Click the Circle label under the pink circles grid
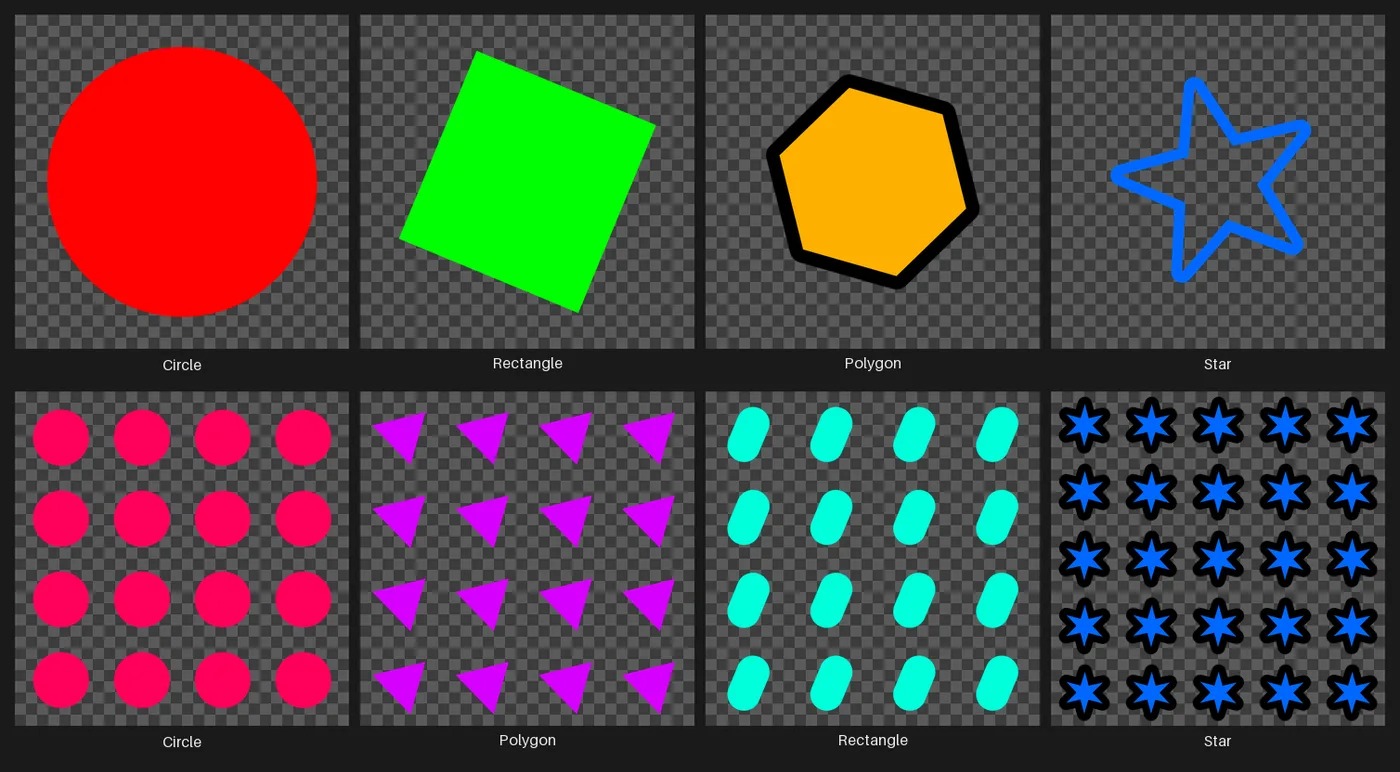Viewport: 1400px width, 772px height. (x=182, y=742)
